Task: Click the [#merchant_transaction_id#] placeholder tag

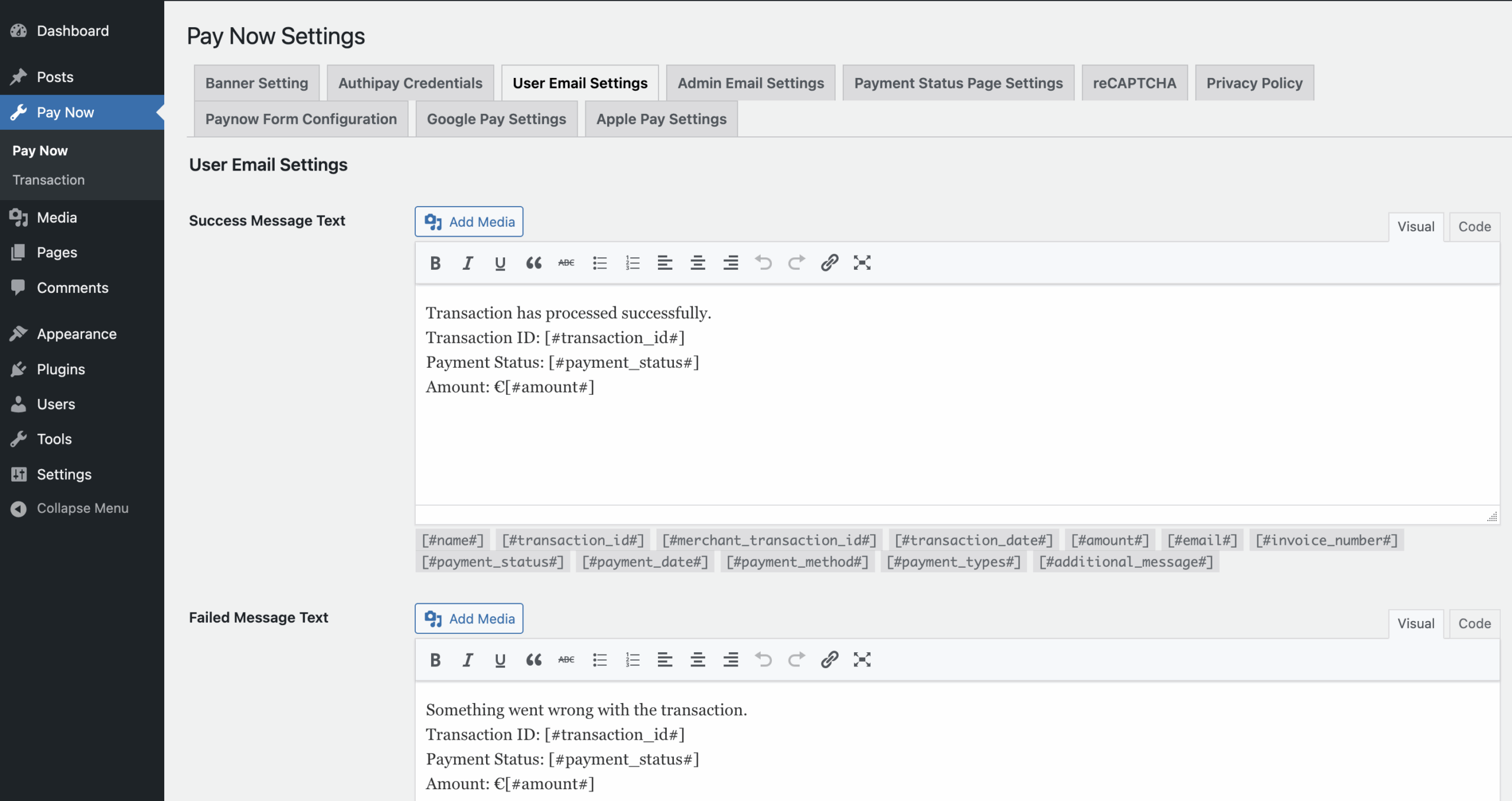Action: click(x=770, y=540)
